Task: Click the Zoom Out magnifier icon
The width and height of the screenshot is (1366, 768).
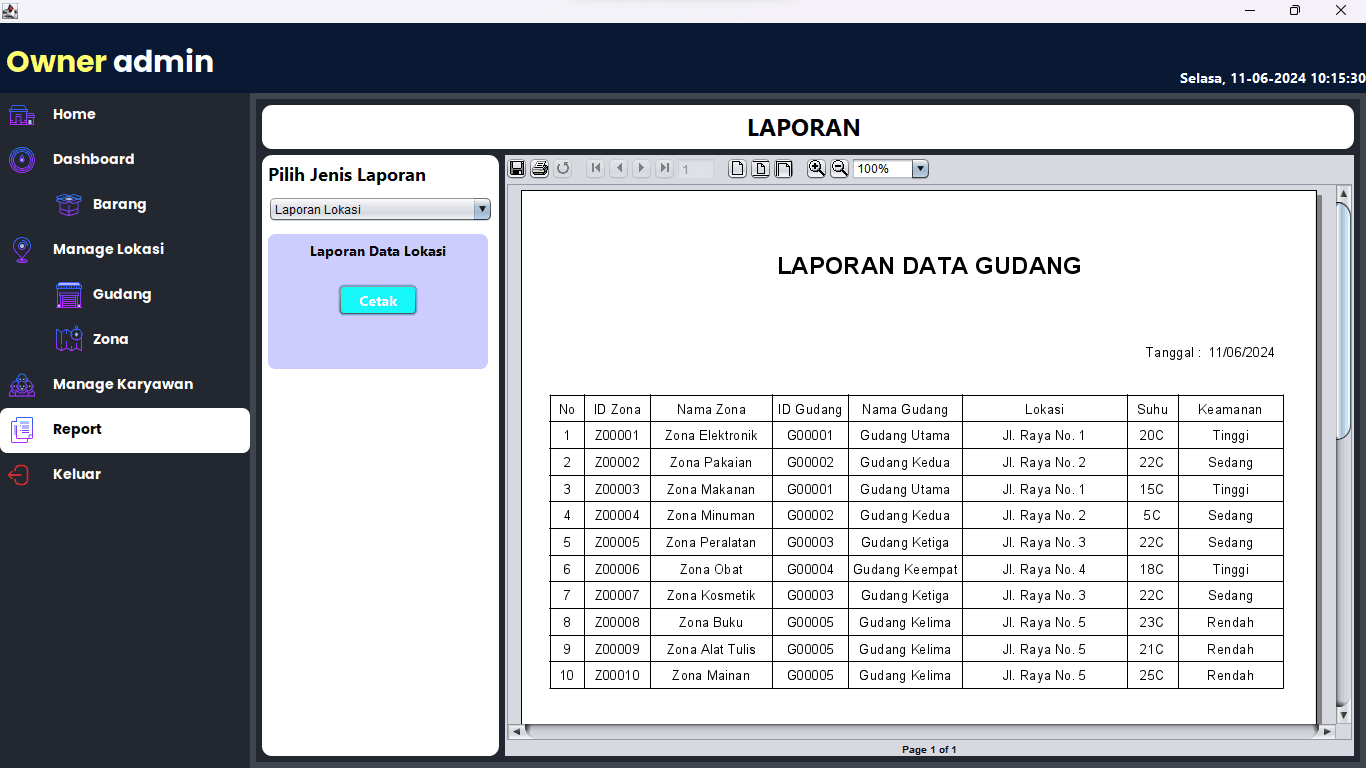Action: point(840,169)
